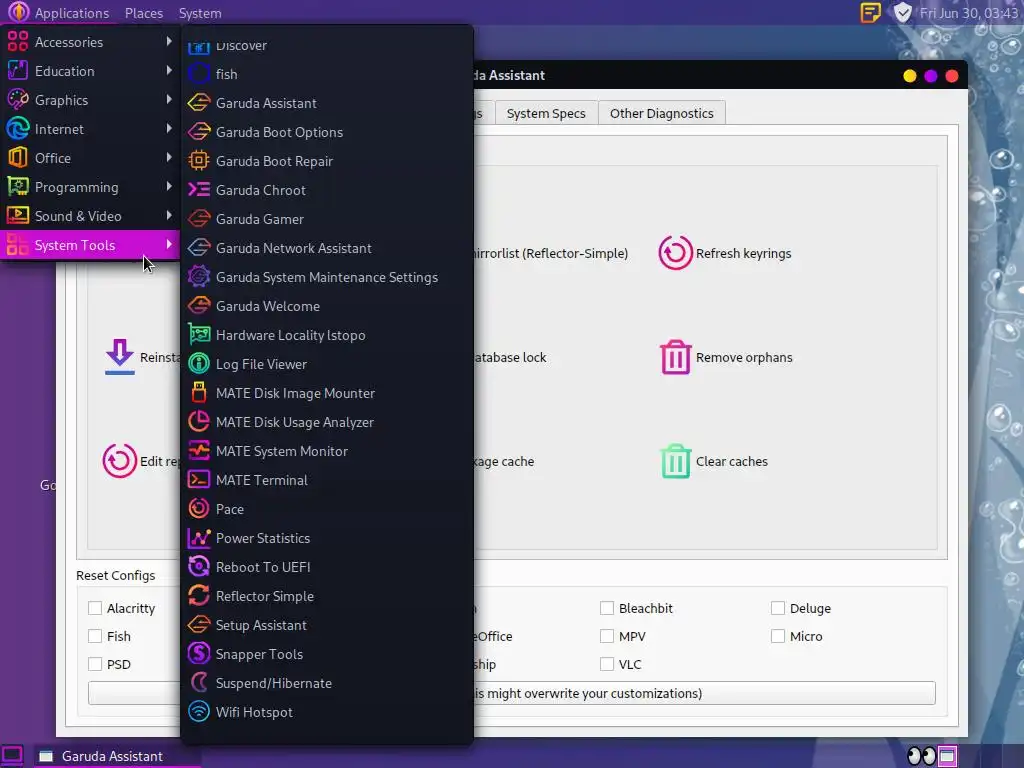The width and height of the screenshot is (1024, 768).
Task: Click the Refresh keyrings label
Action: coord(743,253)
